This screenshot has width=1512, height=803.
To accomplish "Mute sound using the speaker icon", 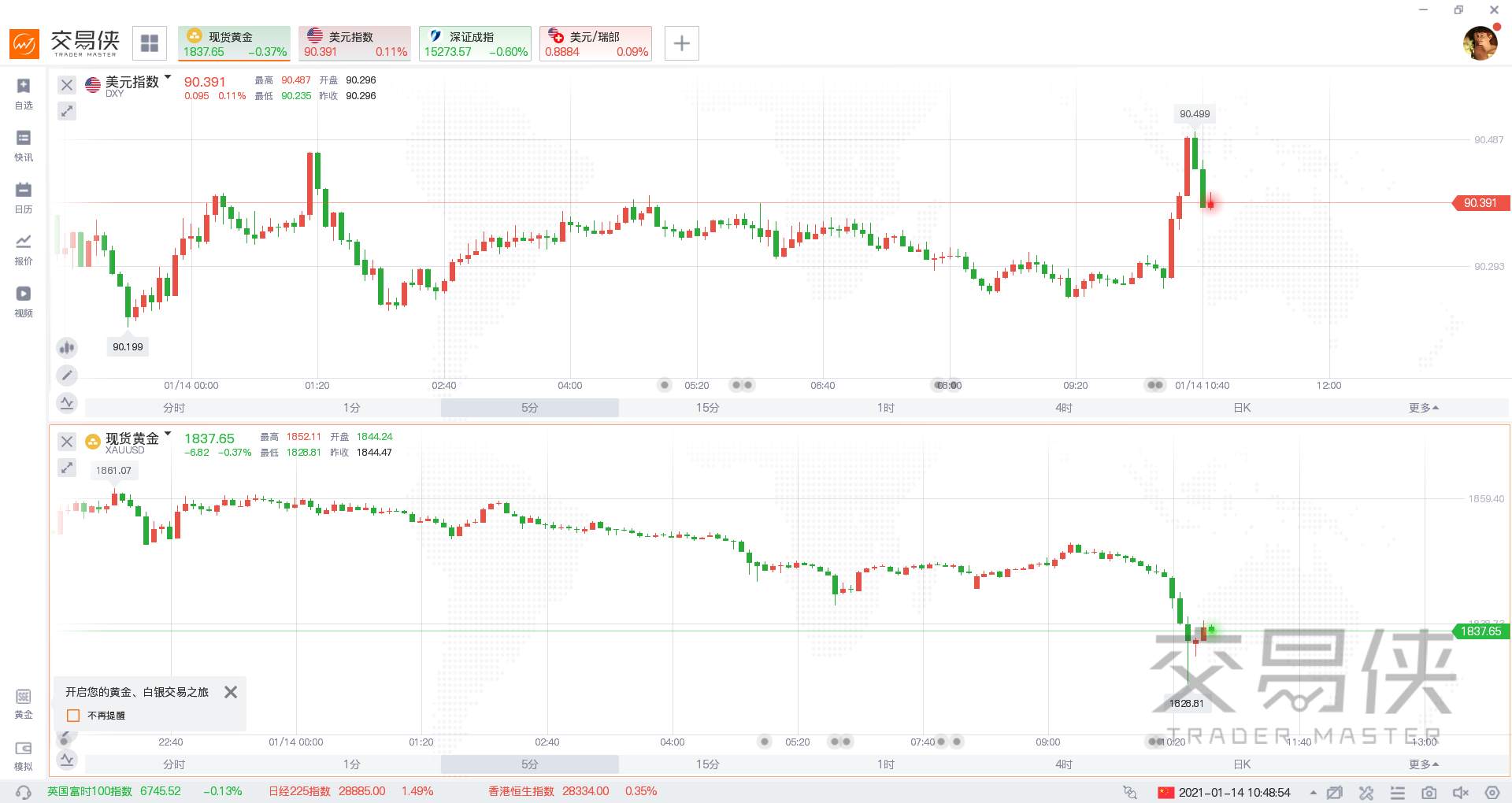I will 1460,792.
